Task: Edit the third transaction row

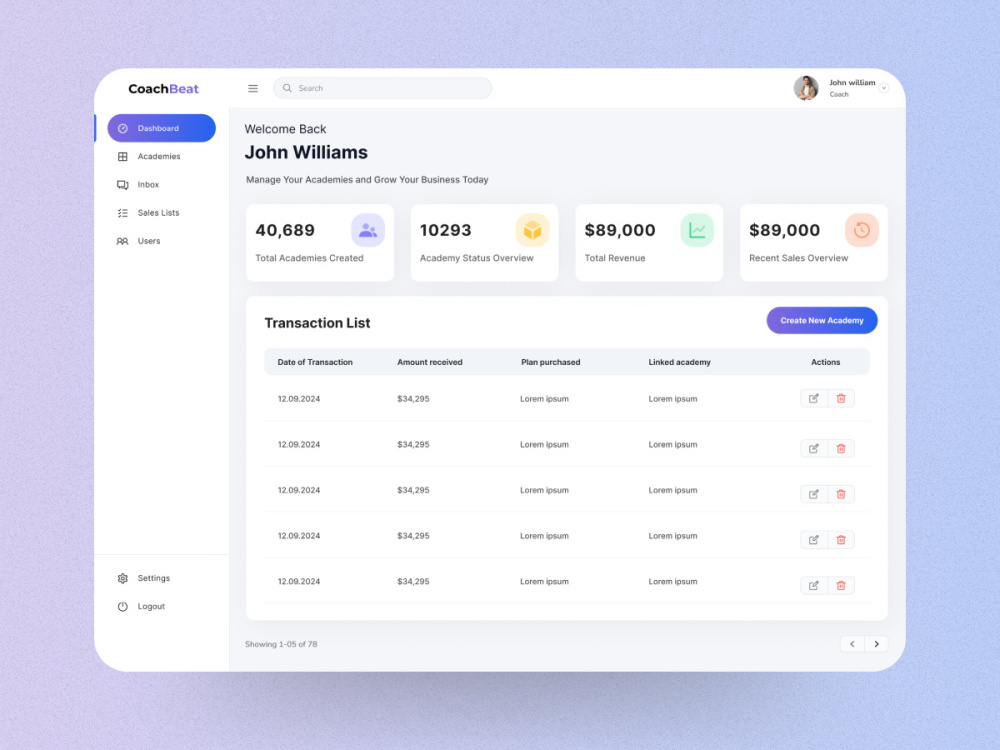Action: click(814, 494)
